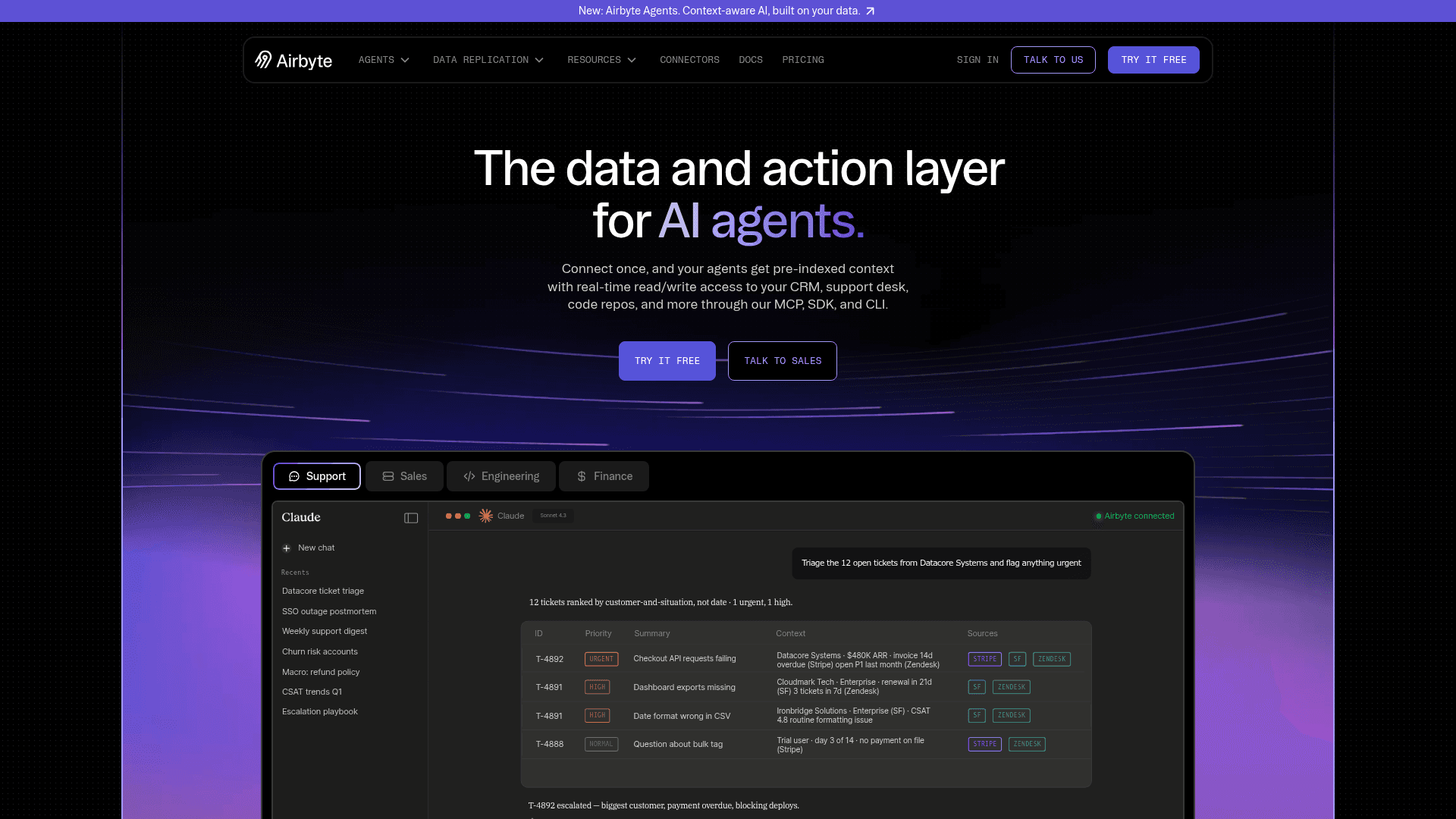The height and width of the screenshot is (819, 1456).
Task: Switch to the Sales tab
Action: click(404, 476)
